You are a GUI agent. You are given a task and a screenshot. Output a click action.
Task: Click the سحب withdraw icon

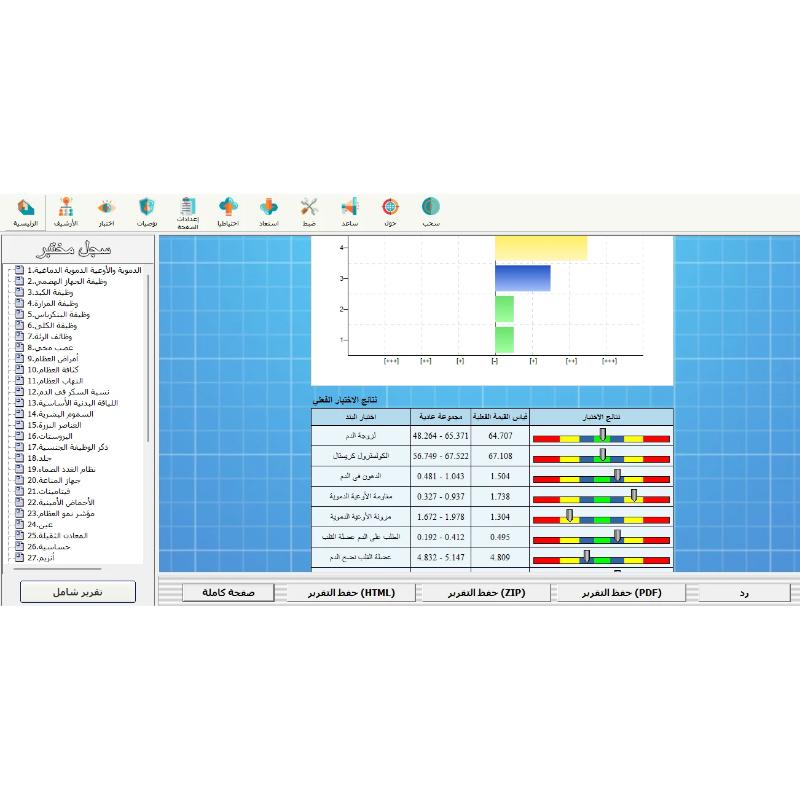tap(431, 212)
